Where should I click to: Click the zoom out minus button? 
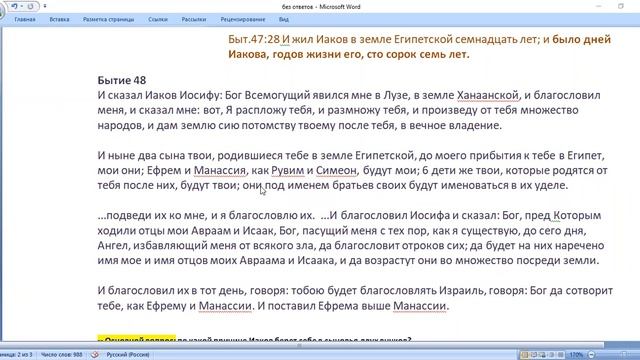(591, 355)
